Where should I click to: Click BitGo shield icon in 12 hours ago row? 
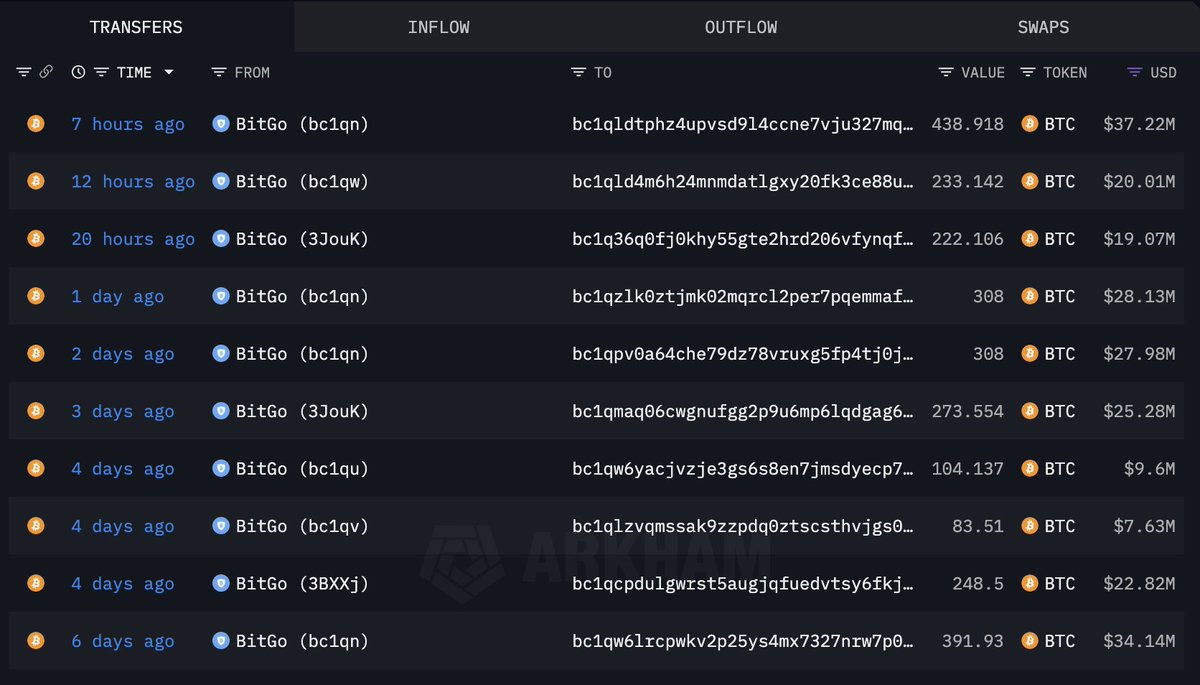point(221,182)
